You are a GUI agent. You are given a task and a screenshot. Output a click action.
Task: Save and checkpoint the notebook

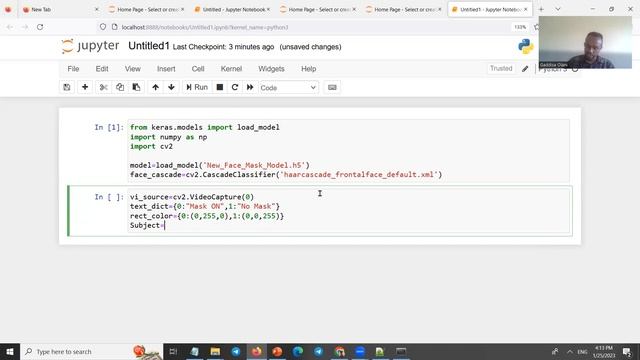[67, 87]
